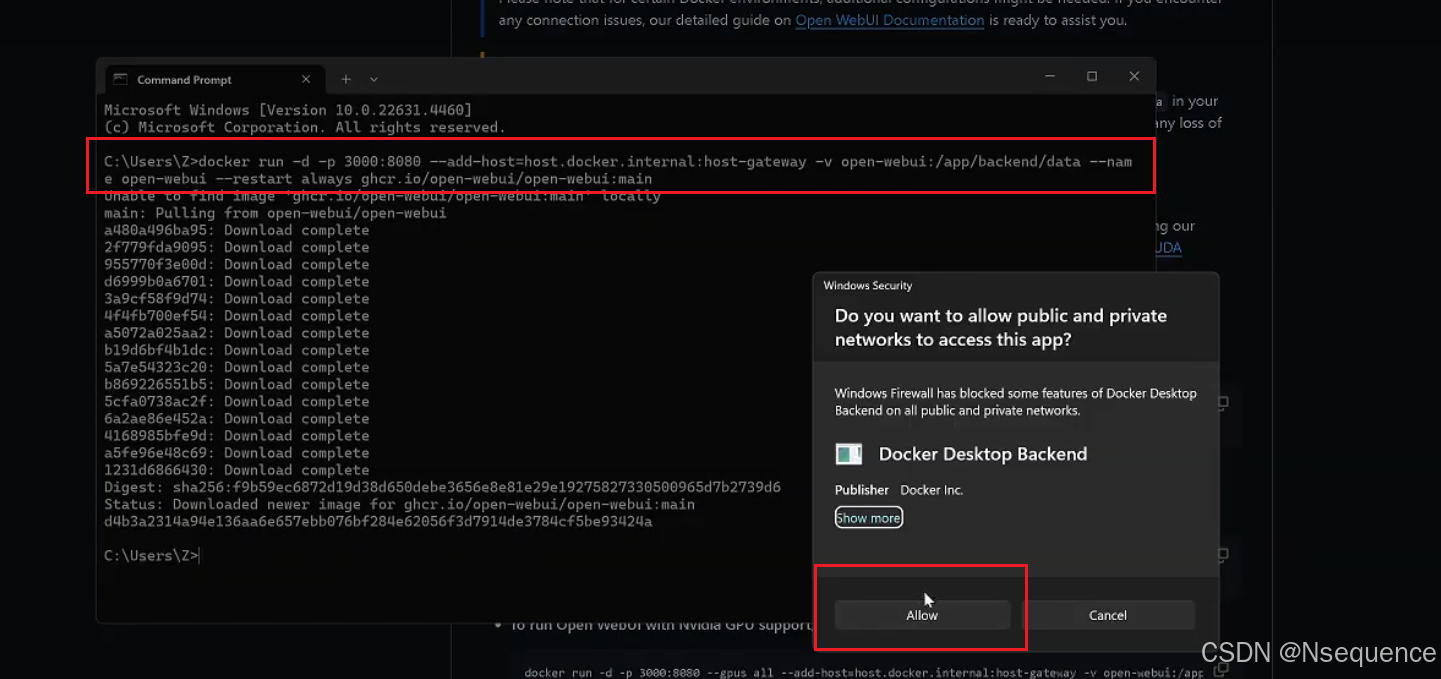Click the 'docker run -d -p 3000:8080' terminal command
1441x679 pixels.
(618, 170)
